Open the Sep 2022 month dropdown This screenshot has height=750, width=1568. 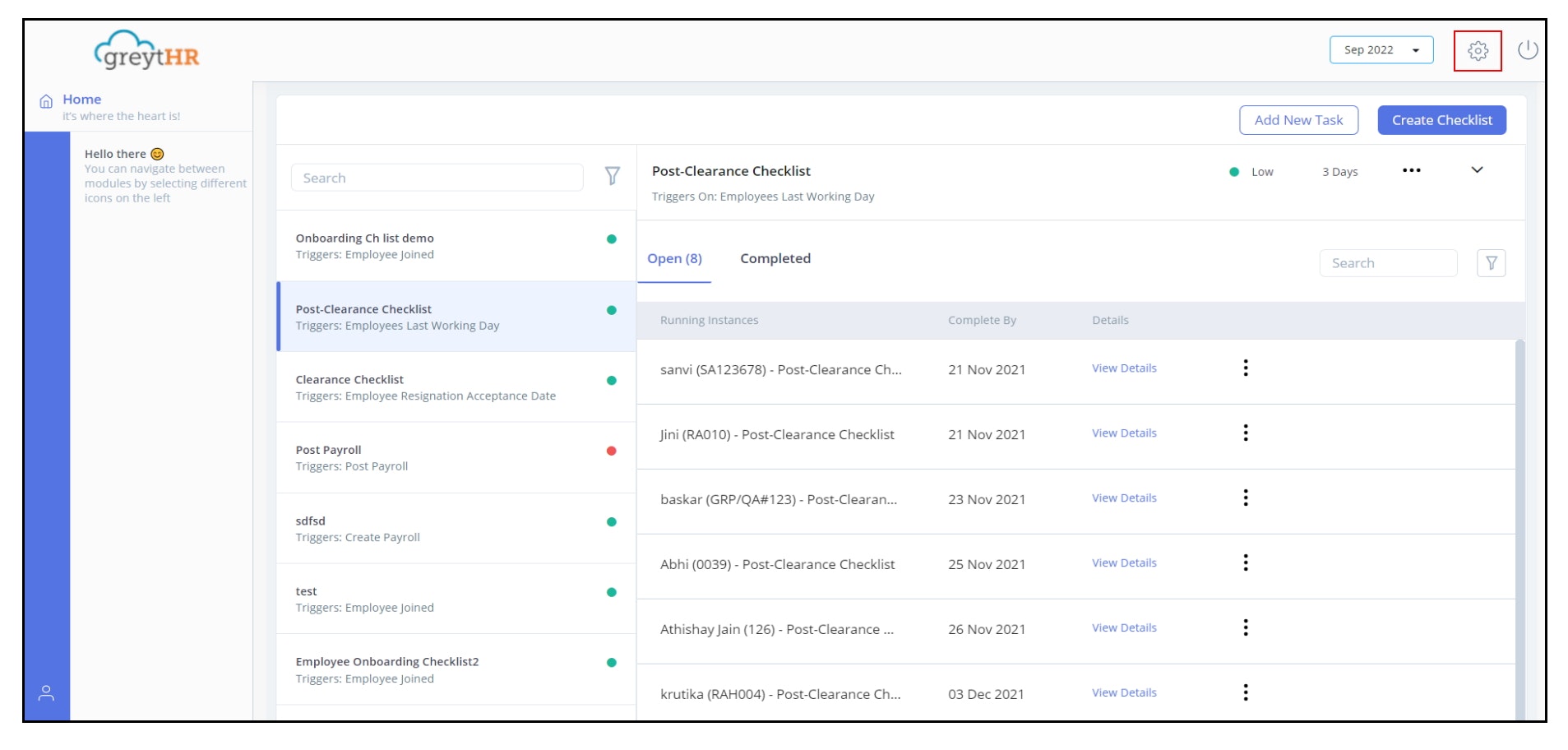click(1381, 50)
